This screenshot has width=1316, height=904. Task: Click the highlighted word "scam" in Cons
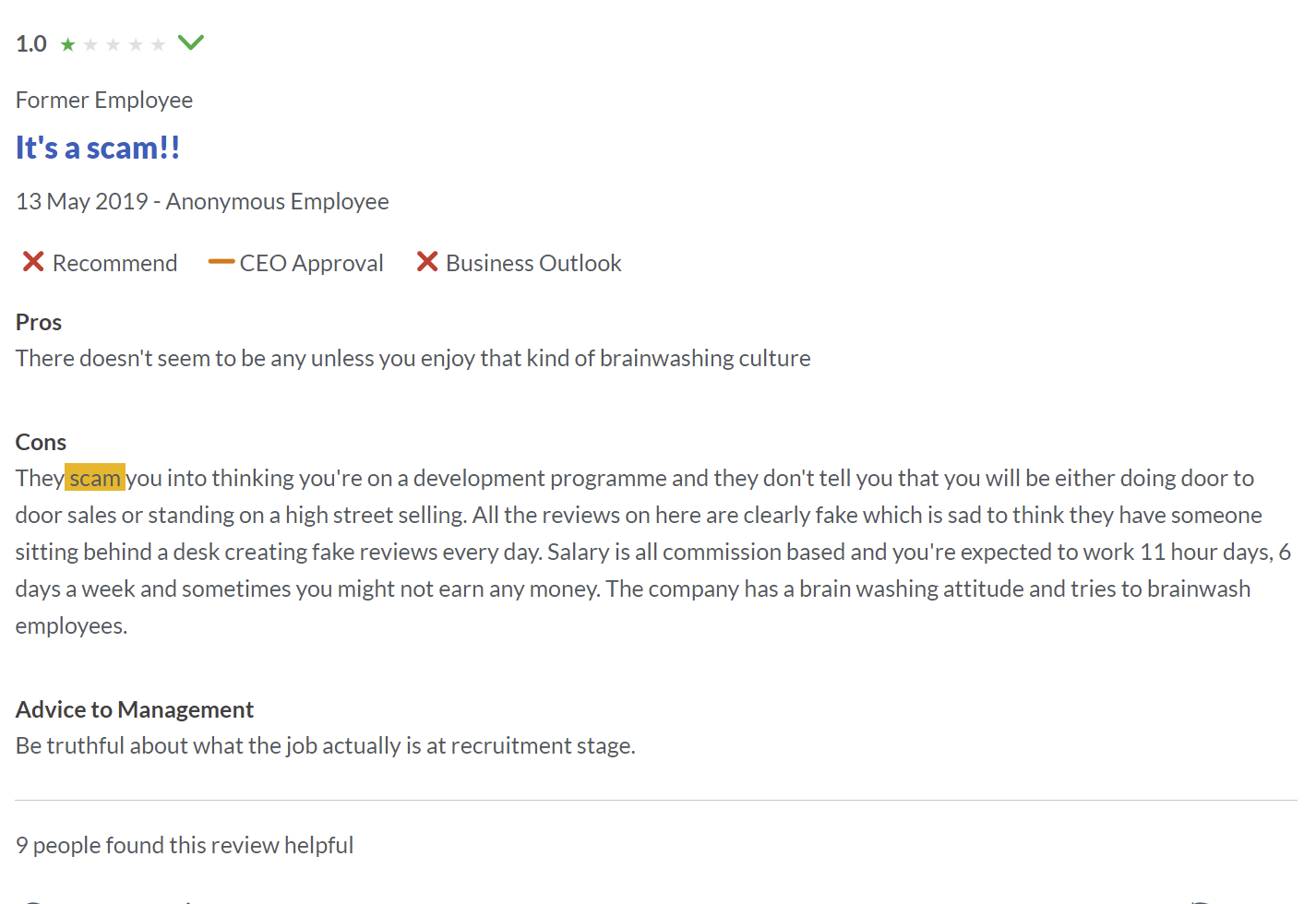pos(95,478)
